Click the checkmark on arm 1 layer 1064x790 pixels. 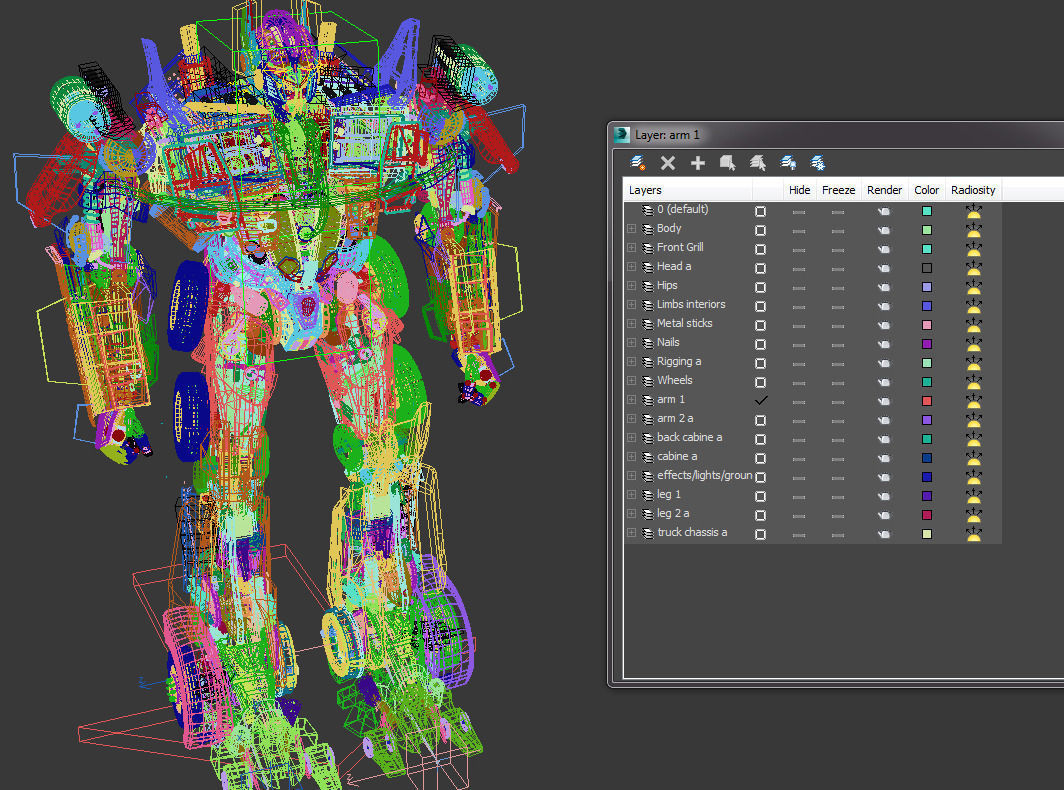pos(761,400)
